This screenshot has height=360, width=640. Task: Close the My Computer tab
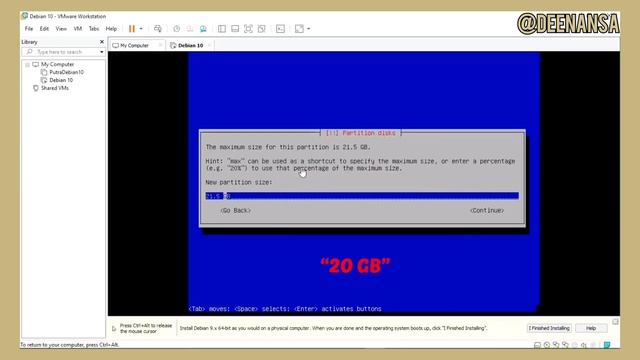[160, 45]
